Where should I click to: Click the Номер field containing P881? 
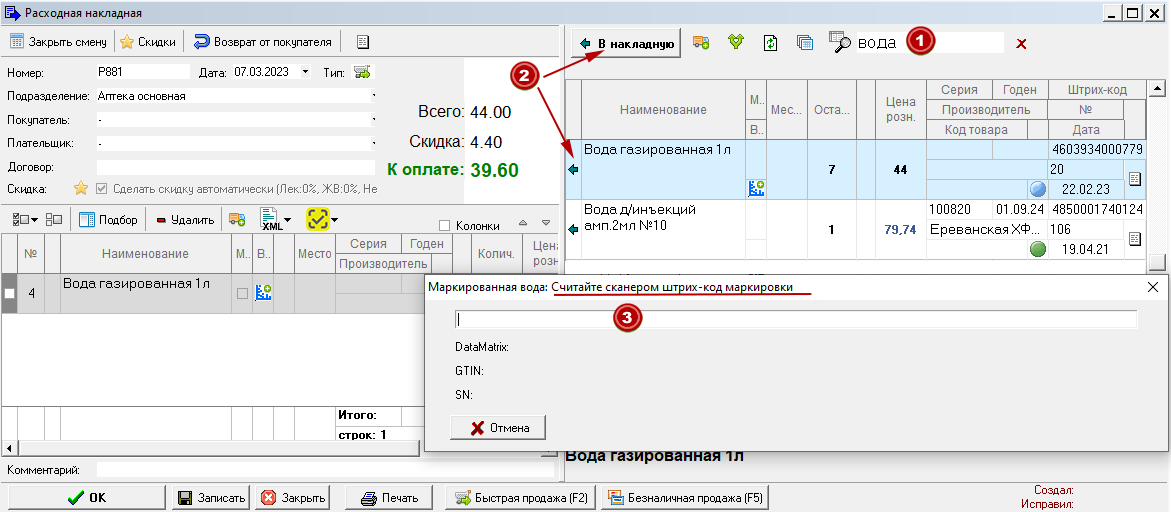tap(143, 72)
